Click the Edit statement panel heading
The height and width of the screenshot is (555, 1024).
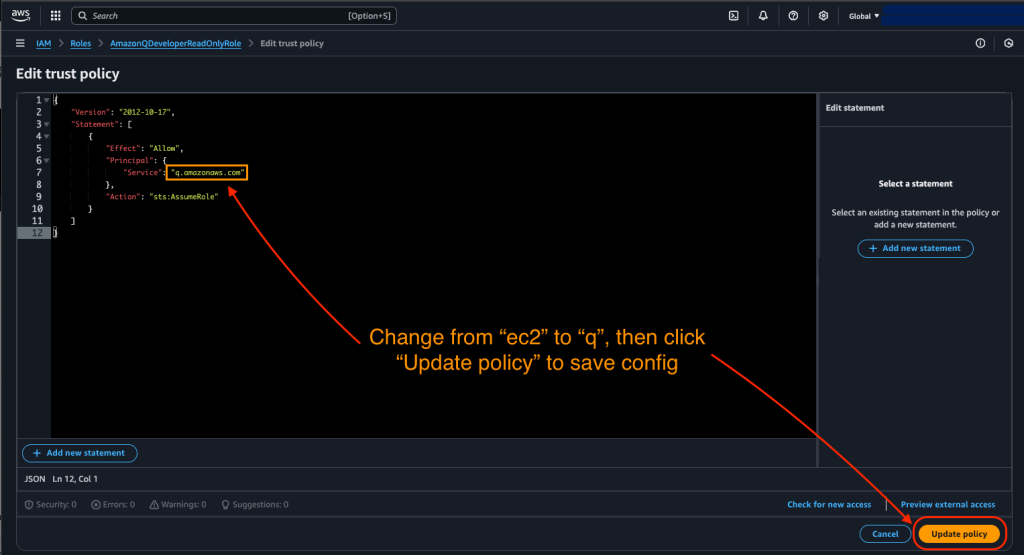[x=854, y=108]
